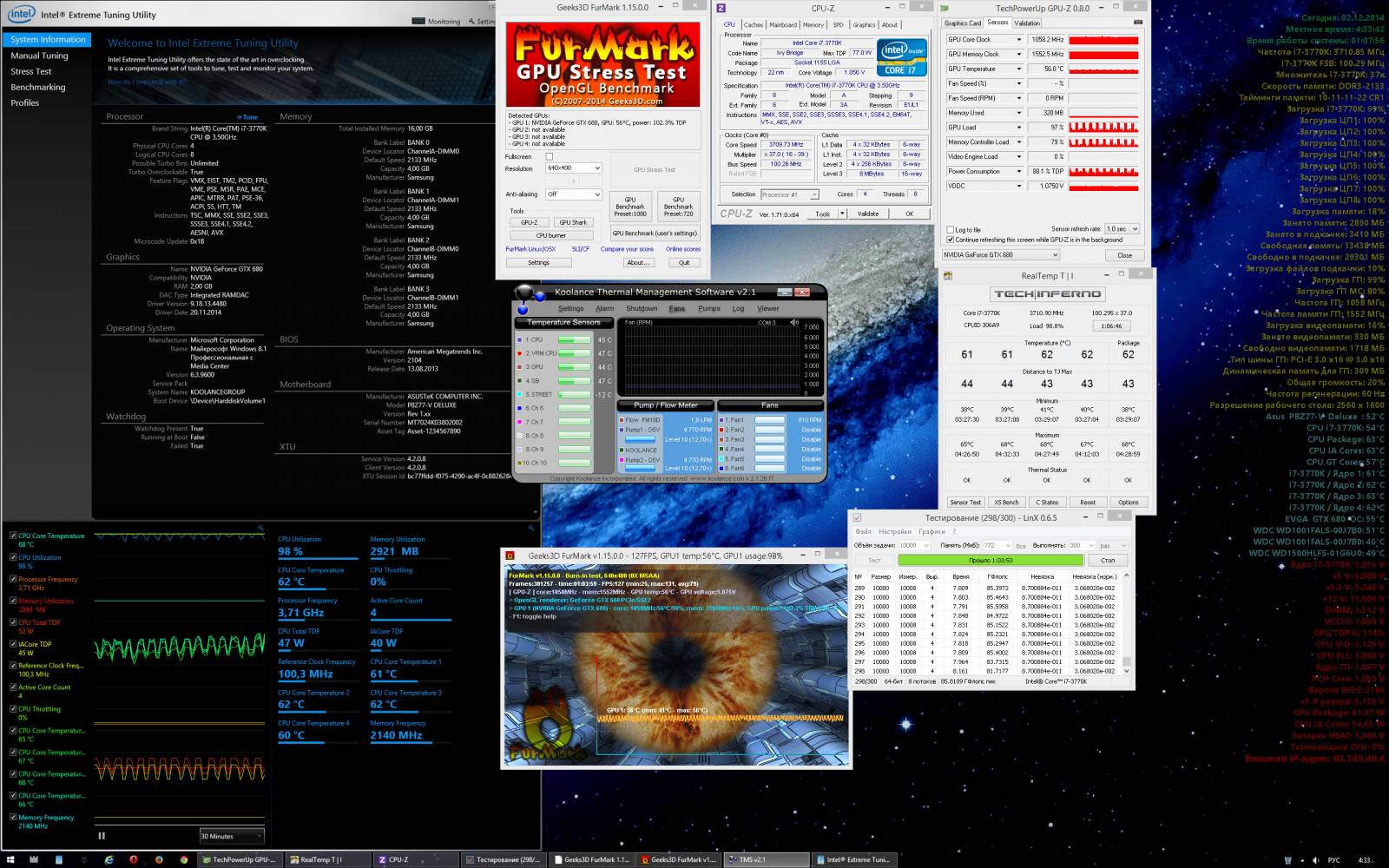Click GPU Benchmark Preset:1080 button

[630, 207]
